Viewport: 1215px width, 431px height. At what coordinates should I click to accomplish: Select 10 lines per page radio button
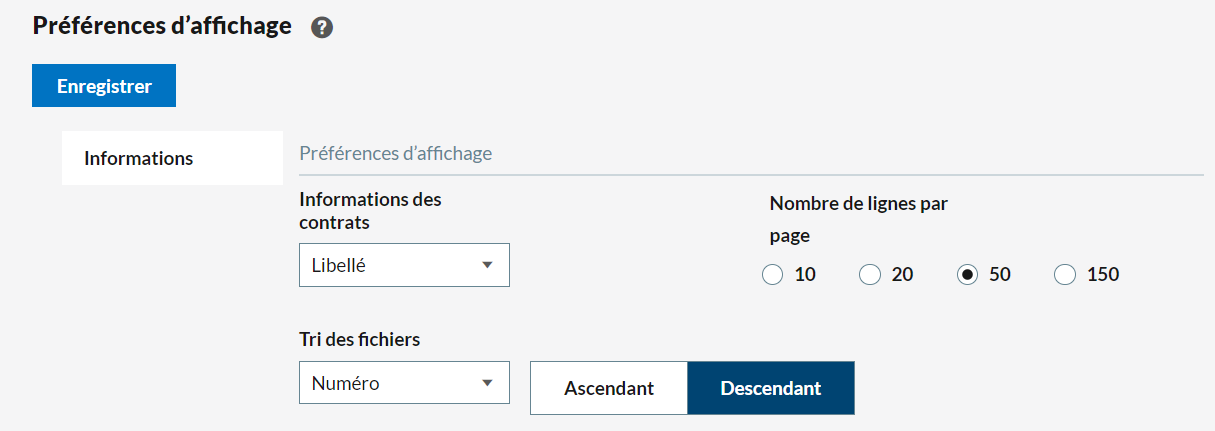(x=772, y=274)
